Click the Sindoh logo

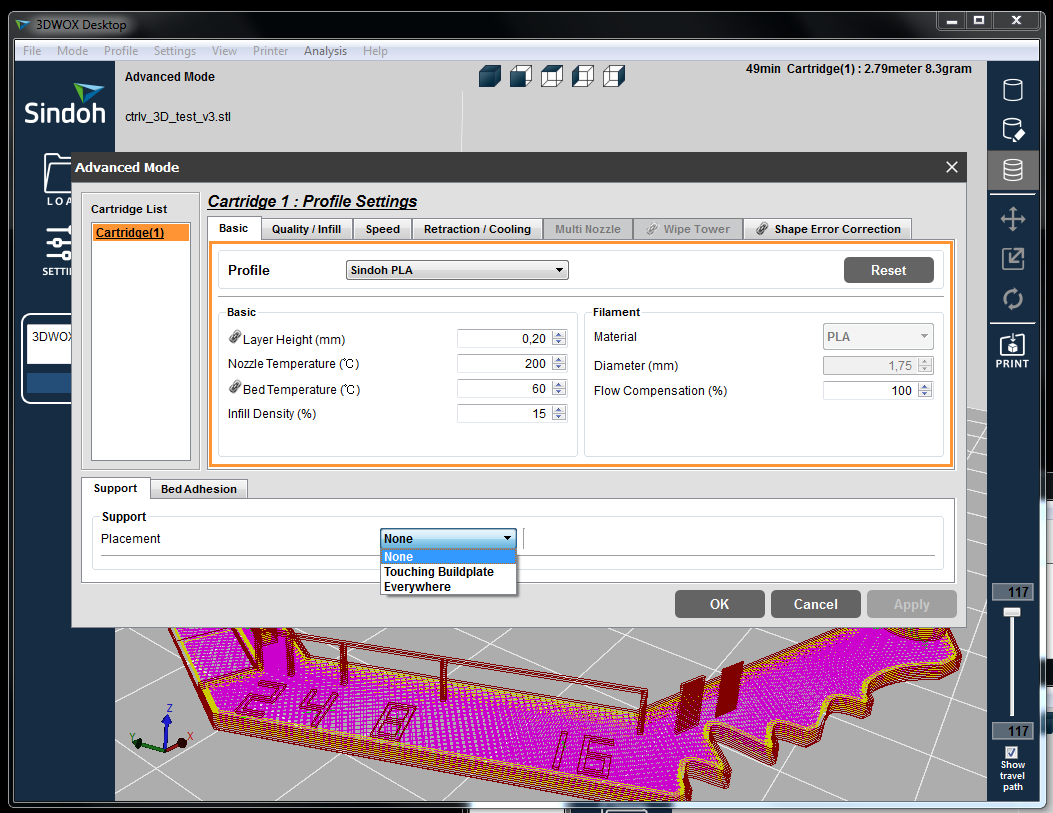tap(64, 104)
